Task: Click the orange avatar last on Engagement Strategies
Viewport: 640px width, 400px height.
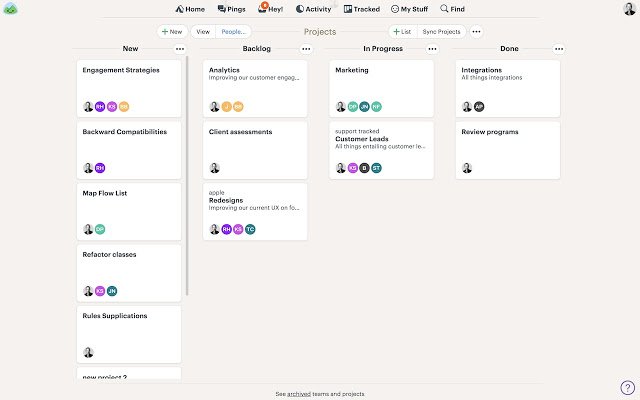Action: click(x=124, y=107)
